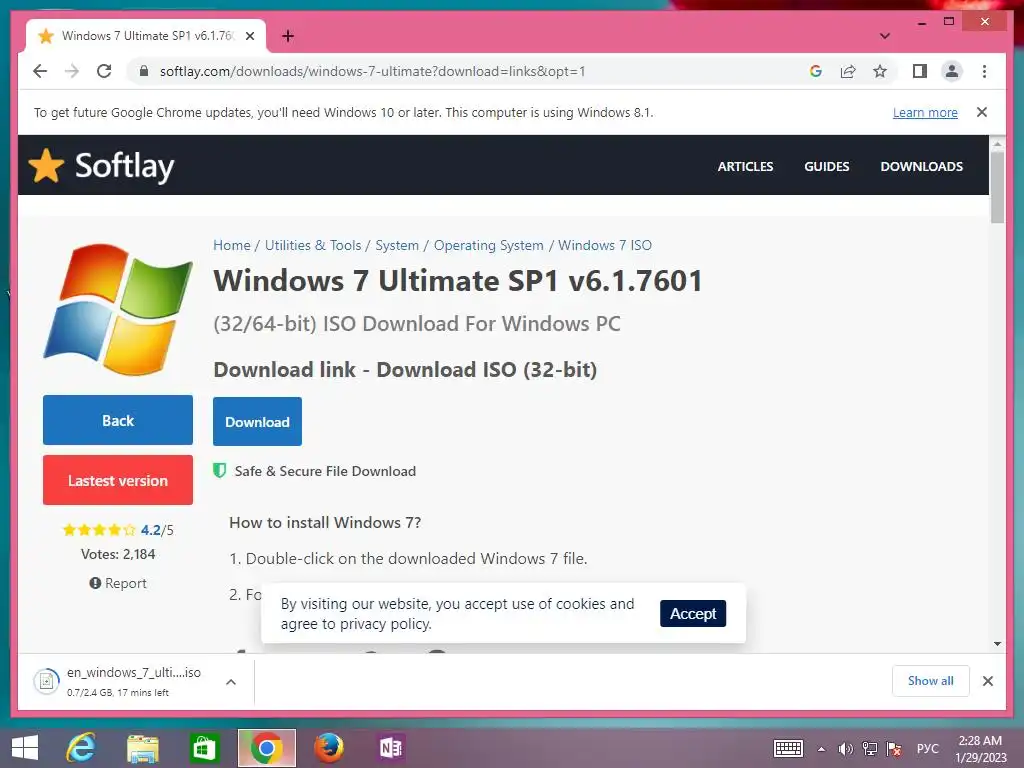1024x768 pixels.
Task: Open the Operating System breadcrumb
Action: [488, 246]
